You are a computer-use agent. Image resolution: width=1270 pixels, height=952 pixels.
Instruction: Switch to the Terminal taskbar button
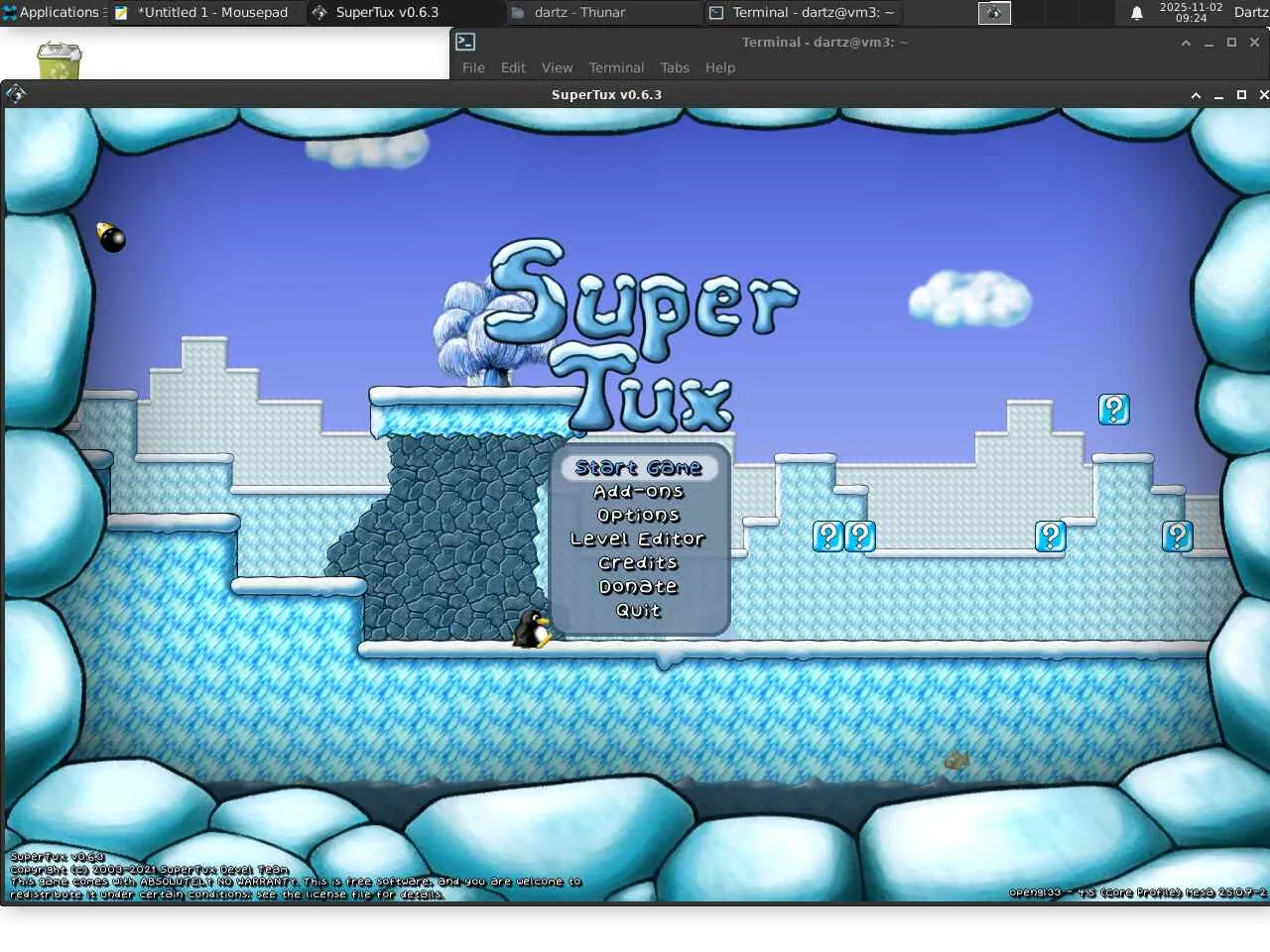tap(802, 12)
